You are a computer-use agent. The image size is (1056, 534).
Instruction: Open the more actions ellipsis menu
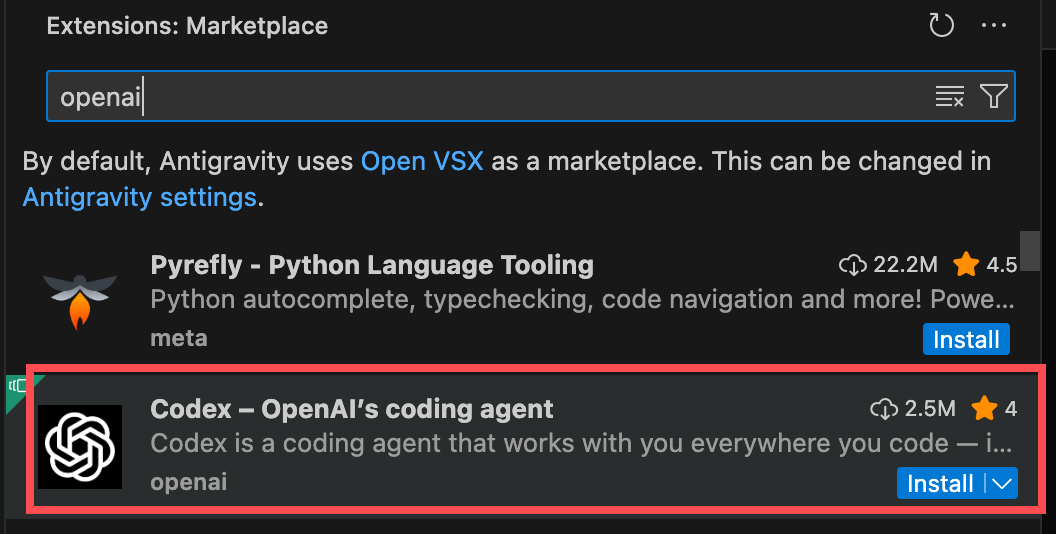pyautogui.click(x=994, y=26)
